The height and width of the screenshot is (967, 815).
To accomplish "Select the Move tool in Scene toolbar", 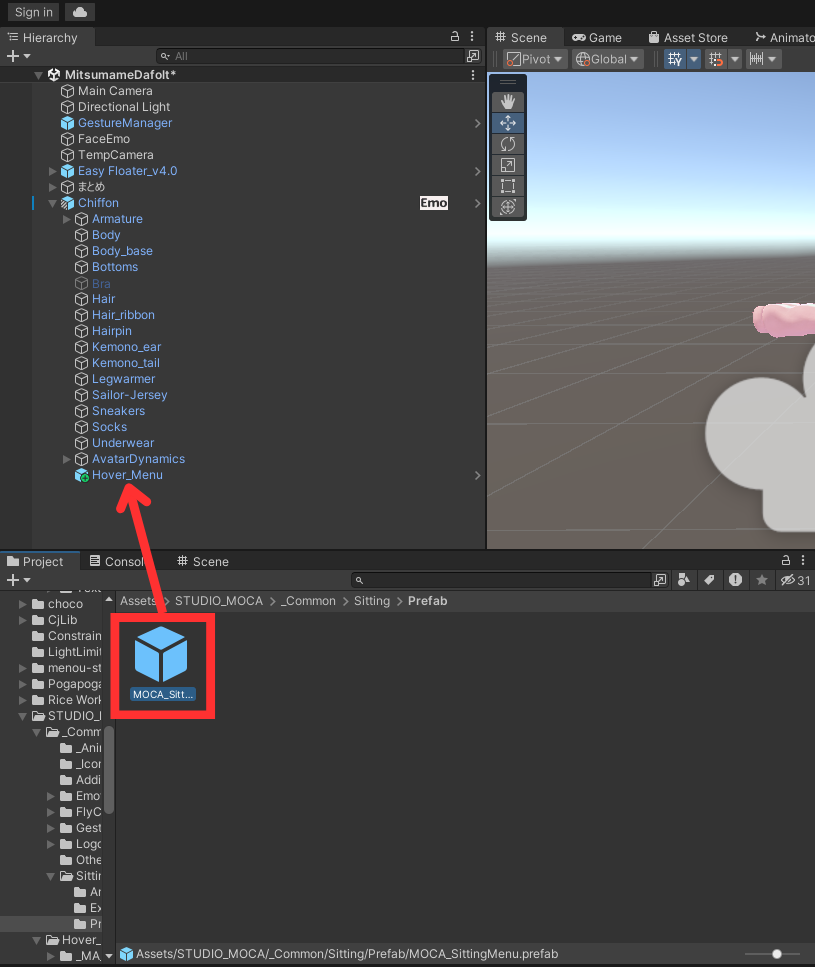I will (508, 123).
